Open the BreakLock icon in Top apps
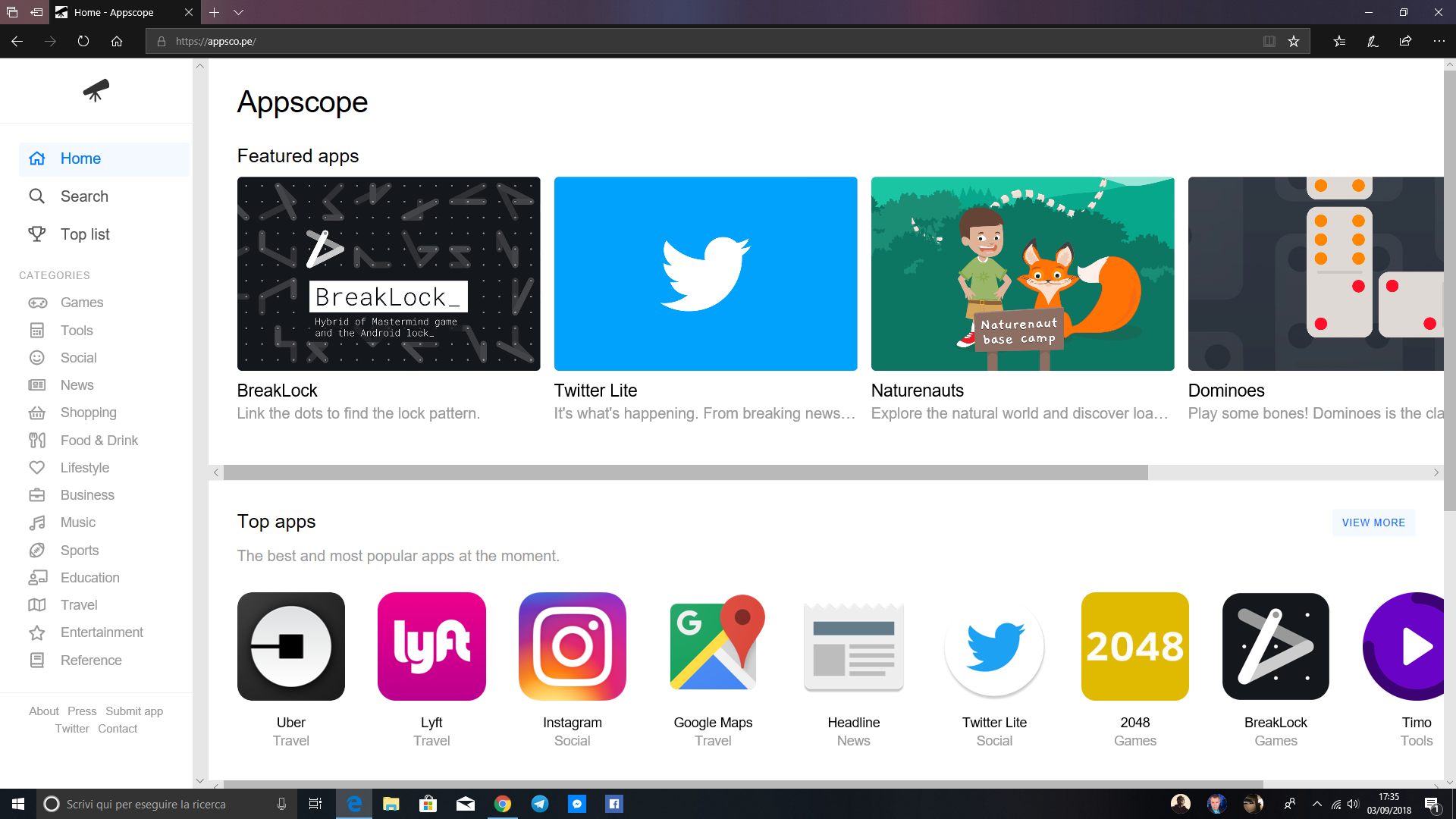This screenshot has height=819, width=1456. [x=1276, y=646]
